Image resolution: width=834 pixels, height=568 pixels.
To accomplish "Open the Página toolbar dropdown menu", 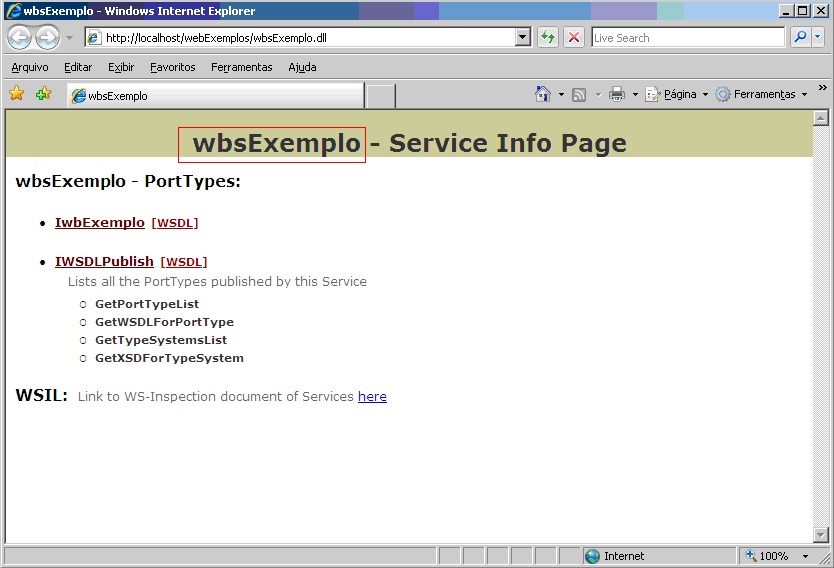I will coord(677,94).
